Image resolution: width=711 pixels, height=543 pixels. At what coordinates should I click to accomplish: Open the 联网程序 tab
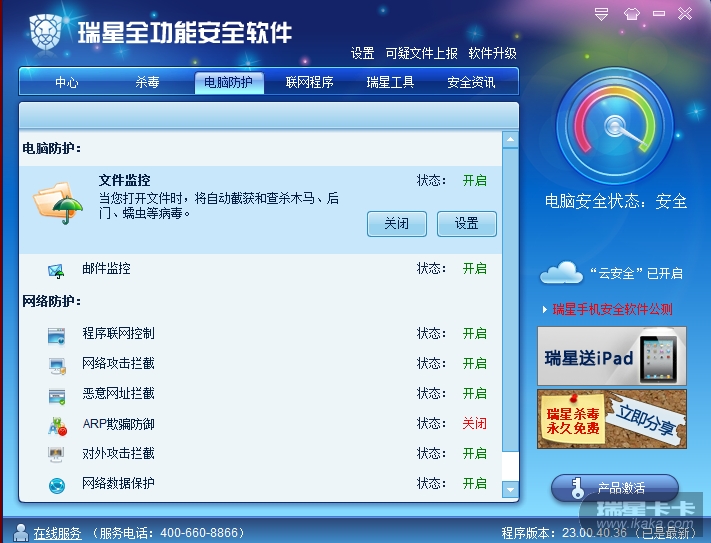(x=309, y=82)
